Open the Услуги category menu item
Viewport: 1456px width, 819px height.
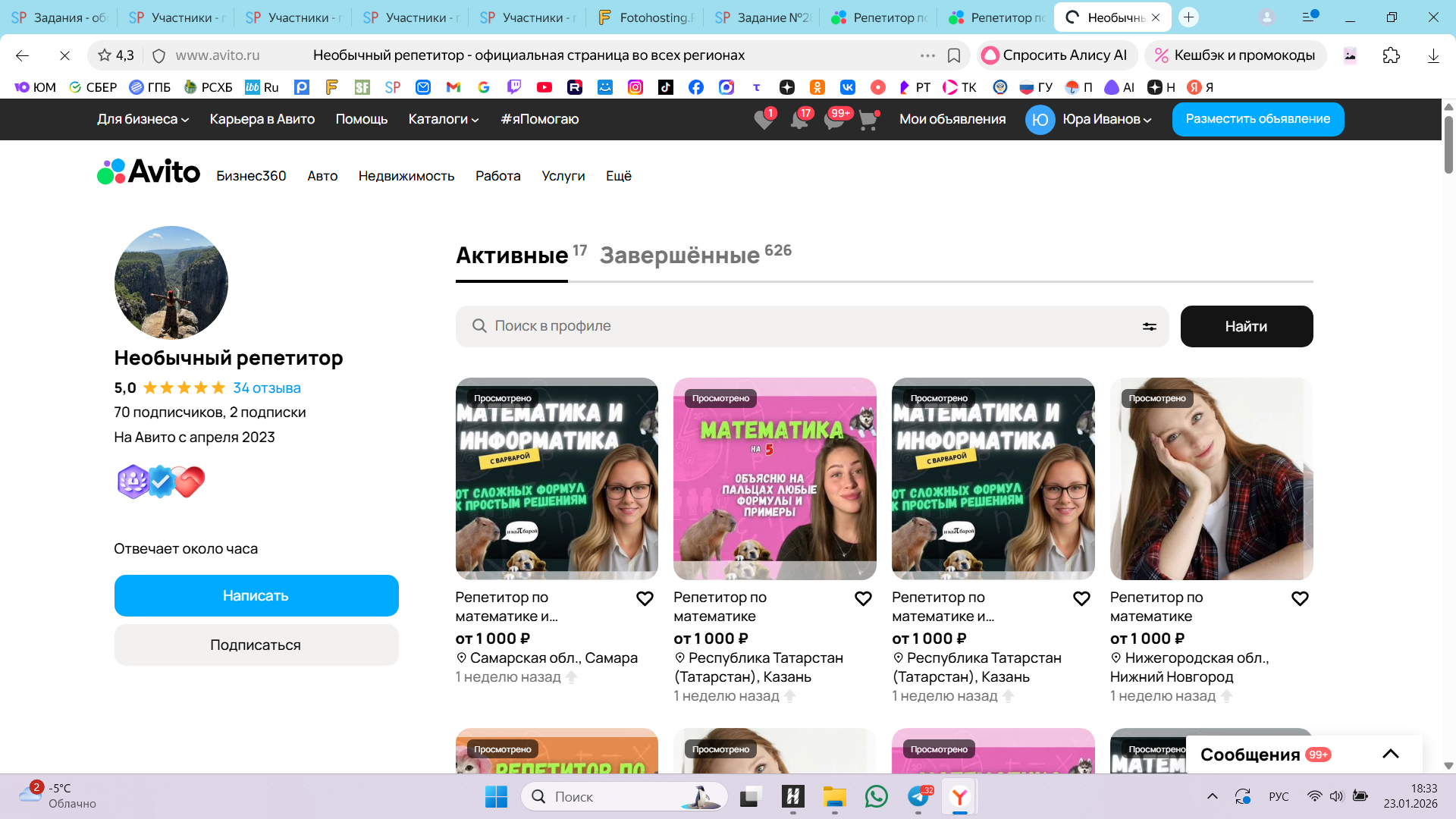tap(563, 176)
